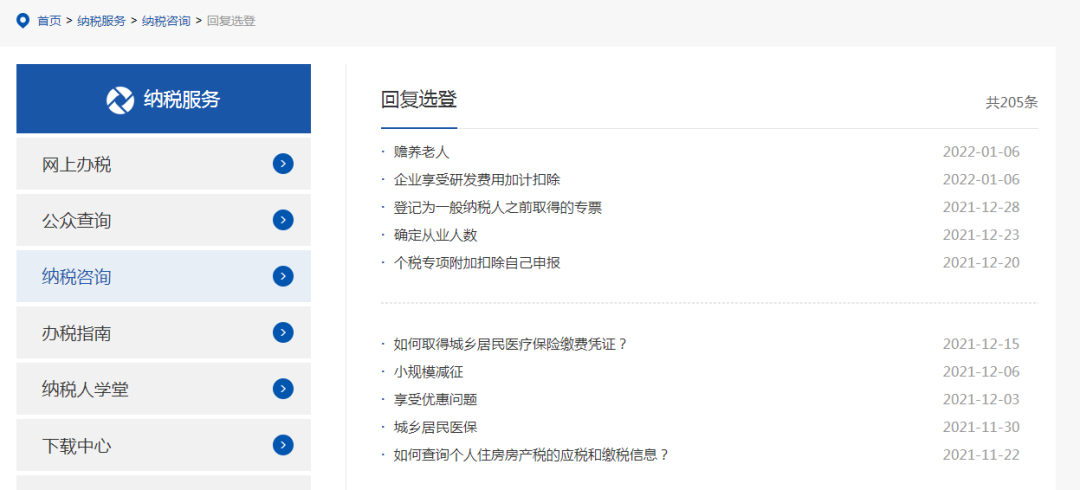Click arrow icon beside 纳税咨询 in sidebar
1080x490 pixels.
(x=283, y=276)
